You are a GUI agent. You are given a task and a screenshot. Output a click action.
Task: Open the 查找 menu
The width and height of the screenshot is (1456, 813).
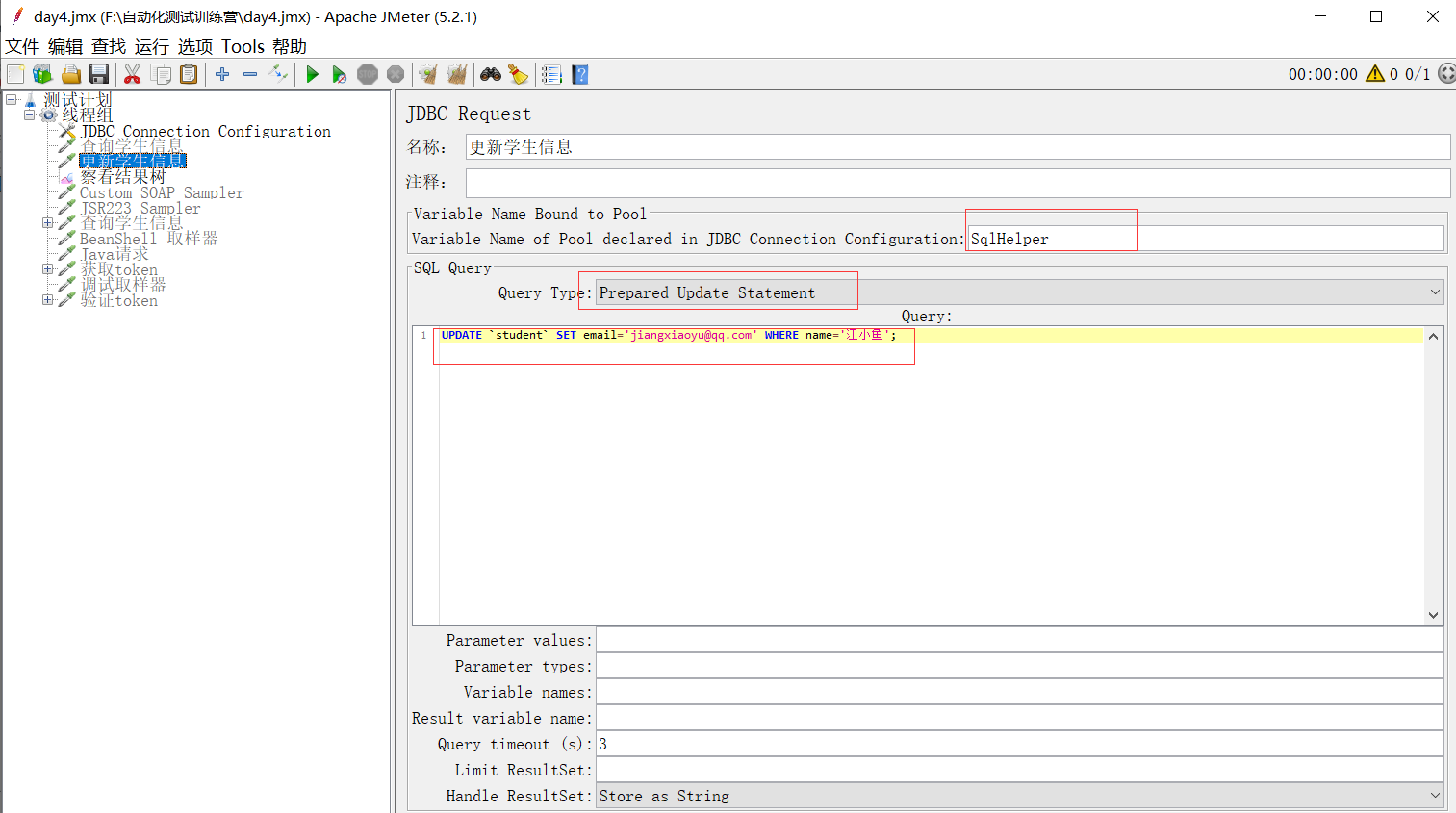point(109,46)
